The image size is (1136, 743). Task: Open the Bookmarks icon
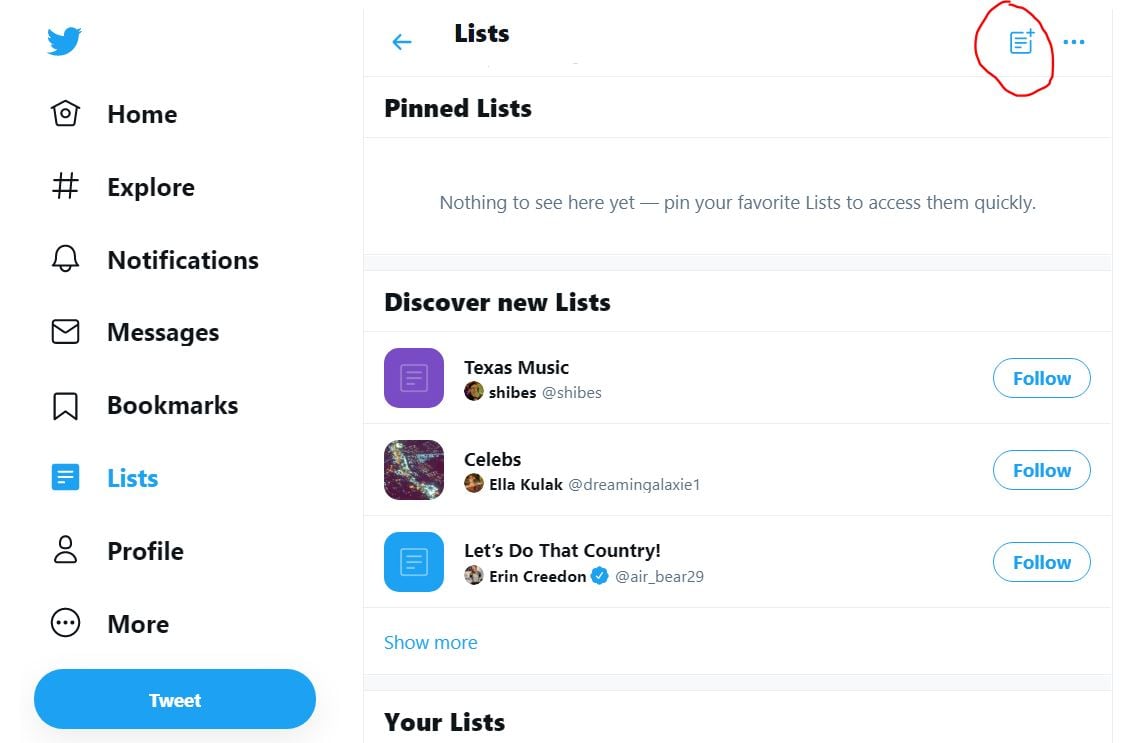(64, 404)
